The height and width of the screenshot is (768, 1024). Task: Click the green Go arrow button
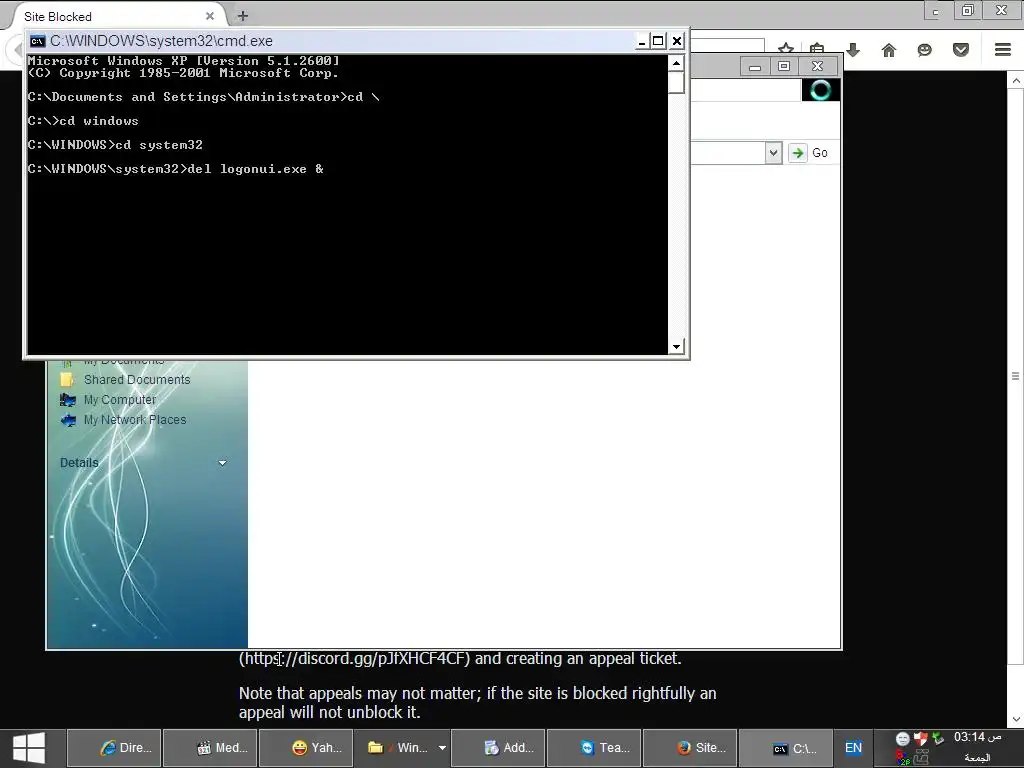(797, 153)
